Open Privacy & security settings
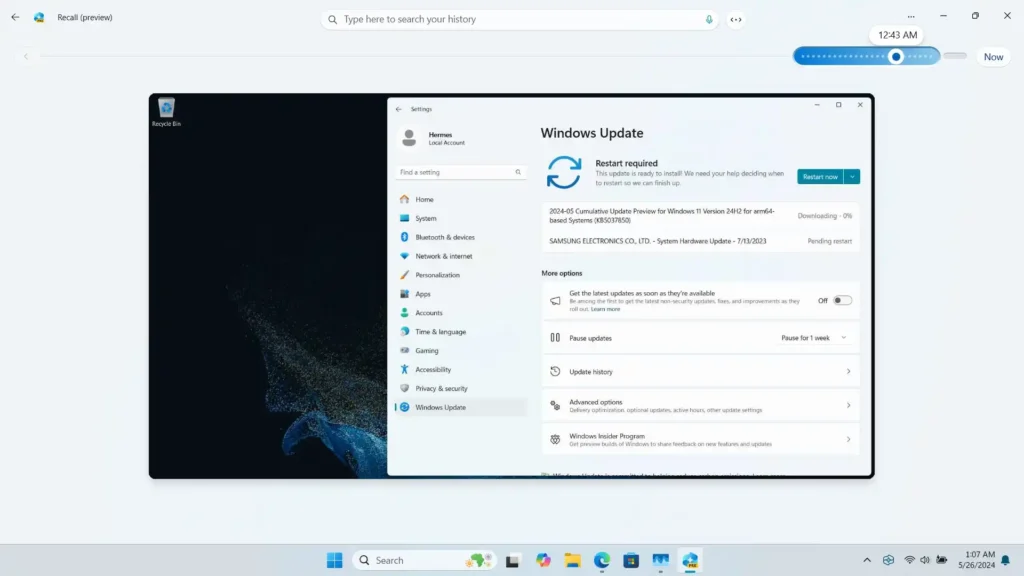1024x576 pixels. click(x=460, y=389)
